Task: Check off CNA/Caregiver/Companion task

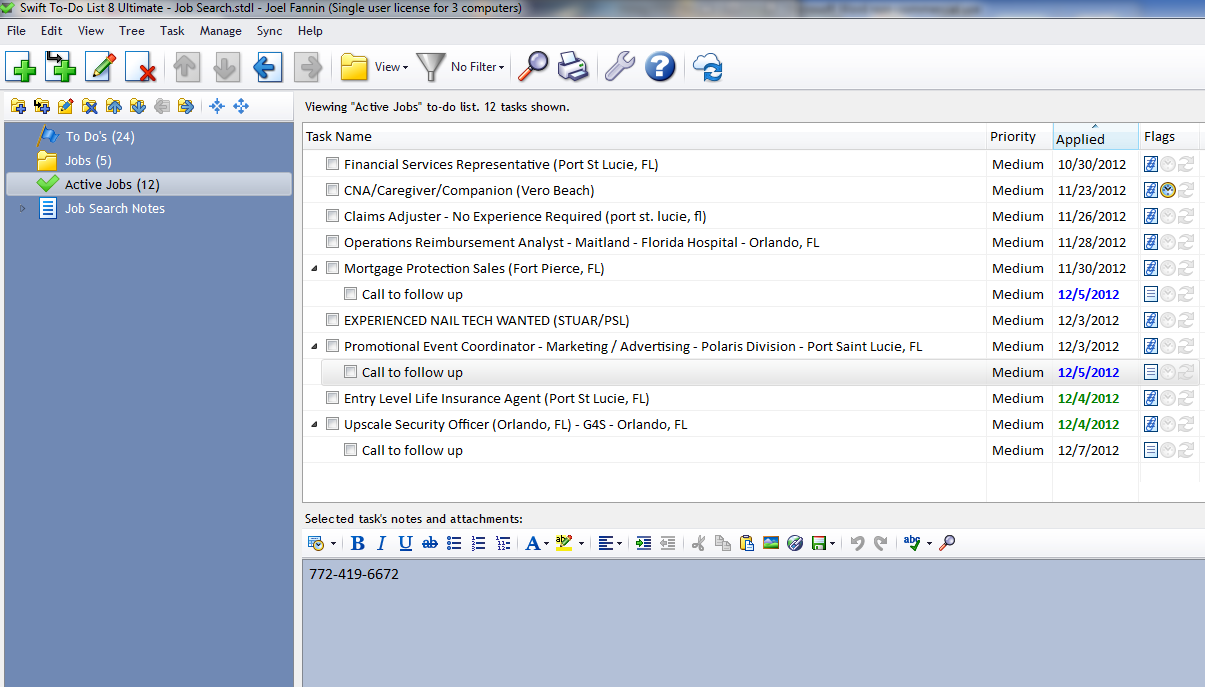Action: point(333,190)
